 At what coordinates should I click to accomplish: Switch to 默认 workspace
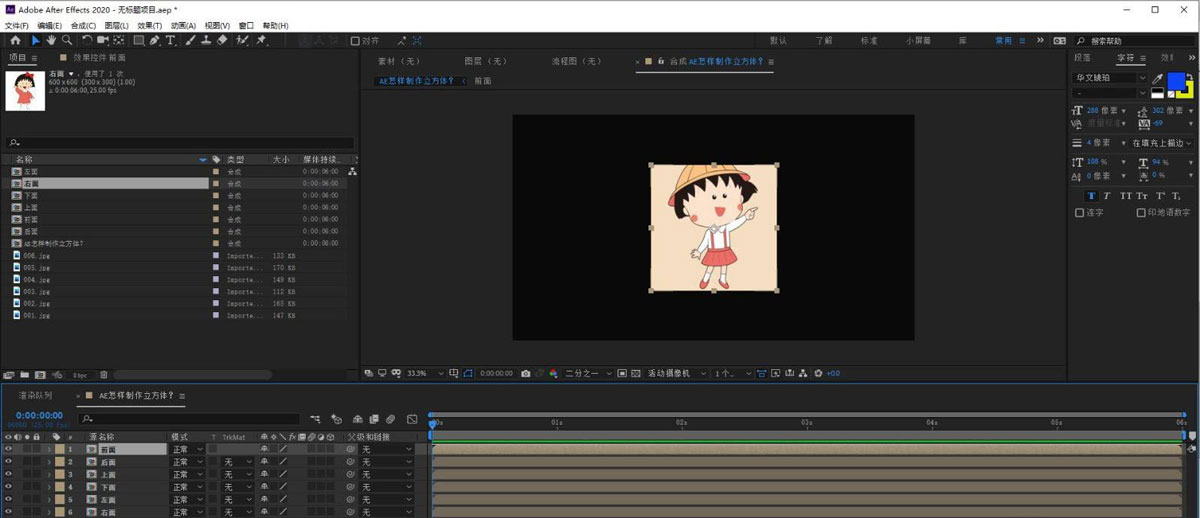click(778, 41)
